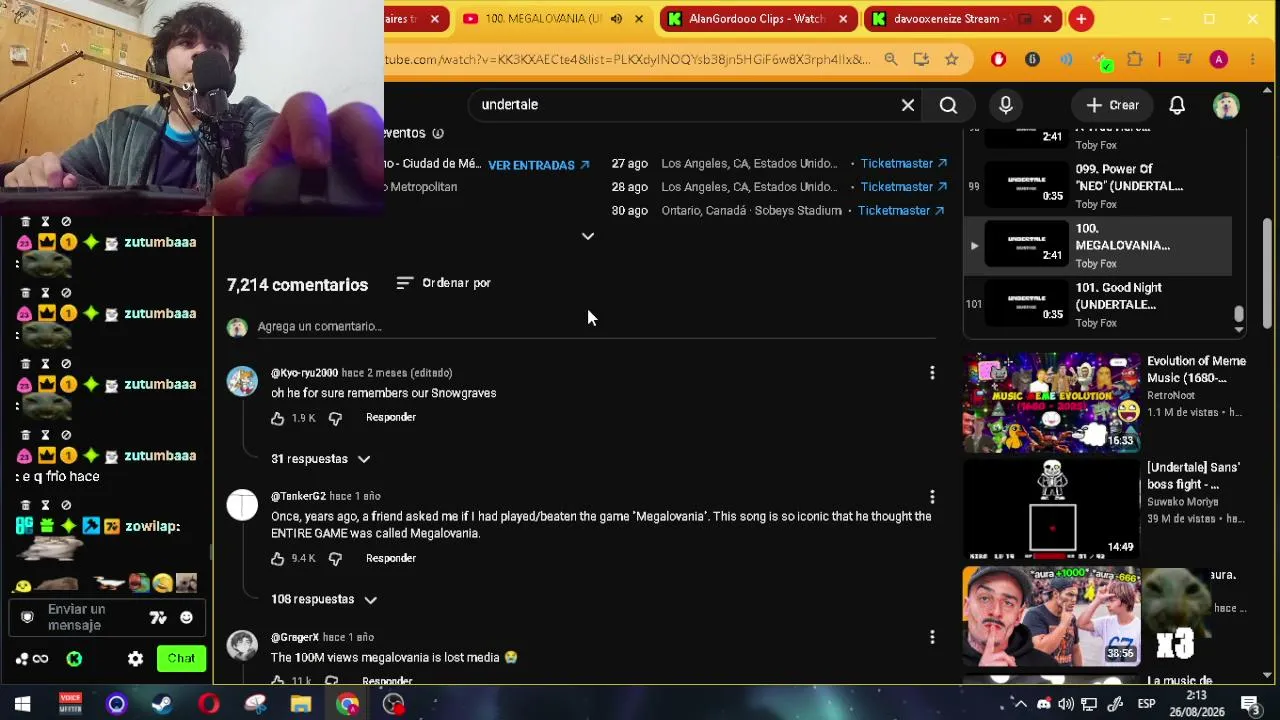Reply to the TankerG2 comment
The height and width of the screenshot is (720, 1280).
[x=391, y=559]
